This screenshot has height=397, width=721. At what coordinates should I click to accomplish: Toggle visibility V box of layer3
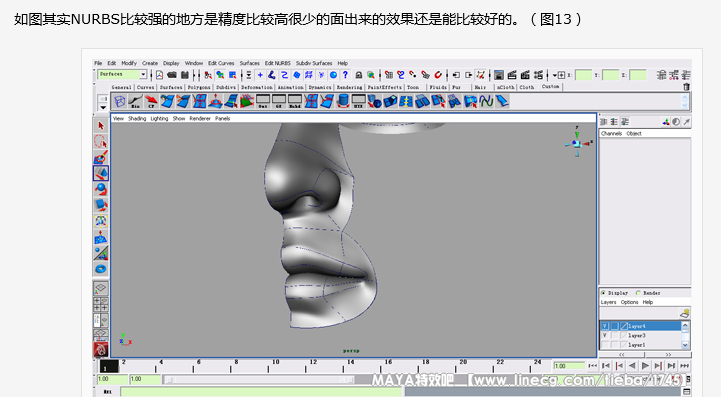[605, 335]
